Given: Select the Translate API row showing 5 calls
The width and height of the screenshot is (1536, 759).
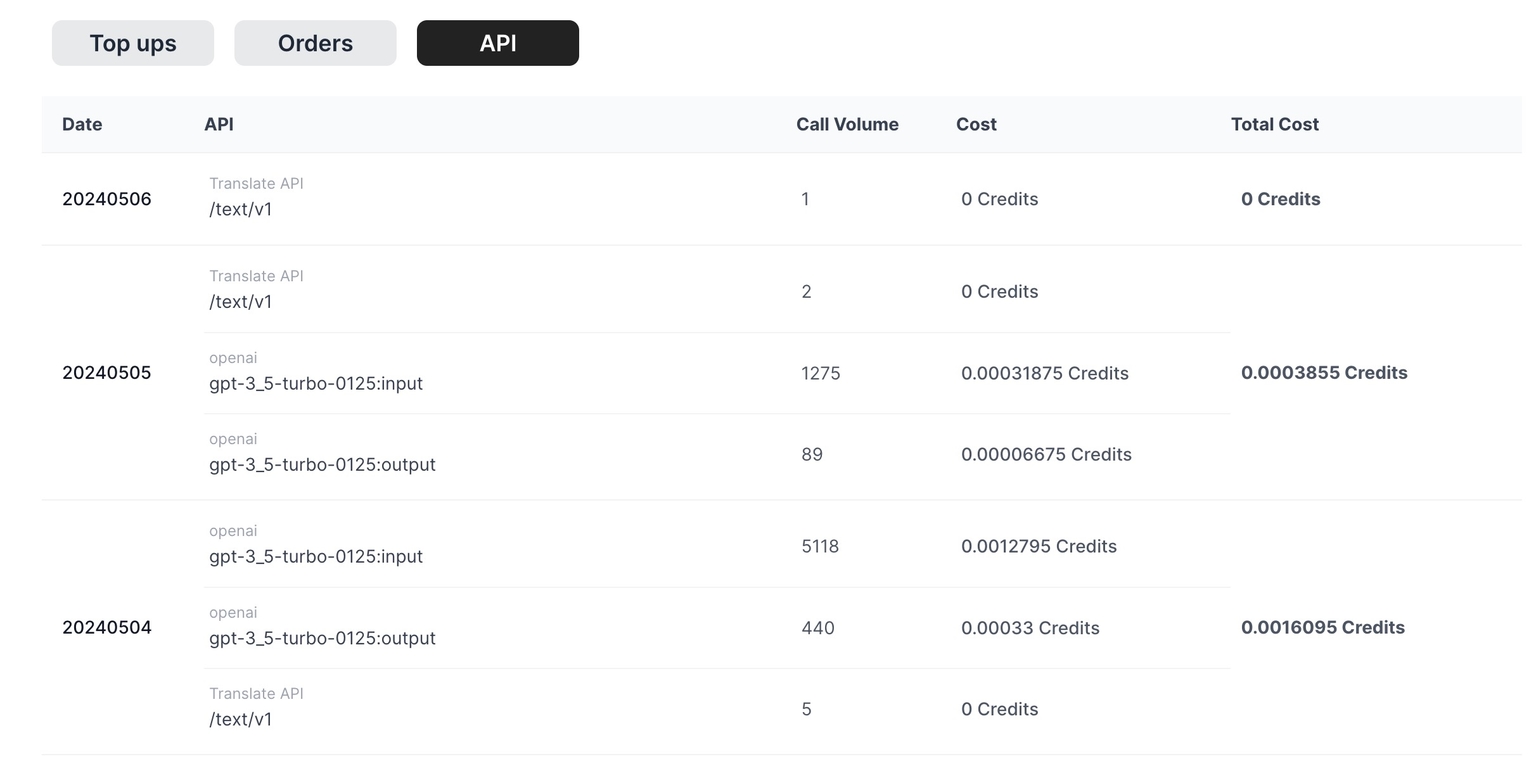Looking at the screenshot, I should tap(400, 707).
